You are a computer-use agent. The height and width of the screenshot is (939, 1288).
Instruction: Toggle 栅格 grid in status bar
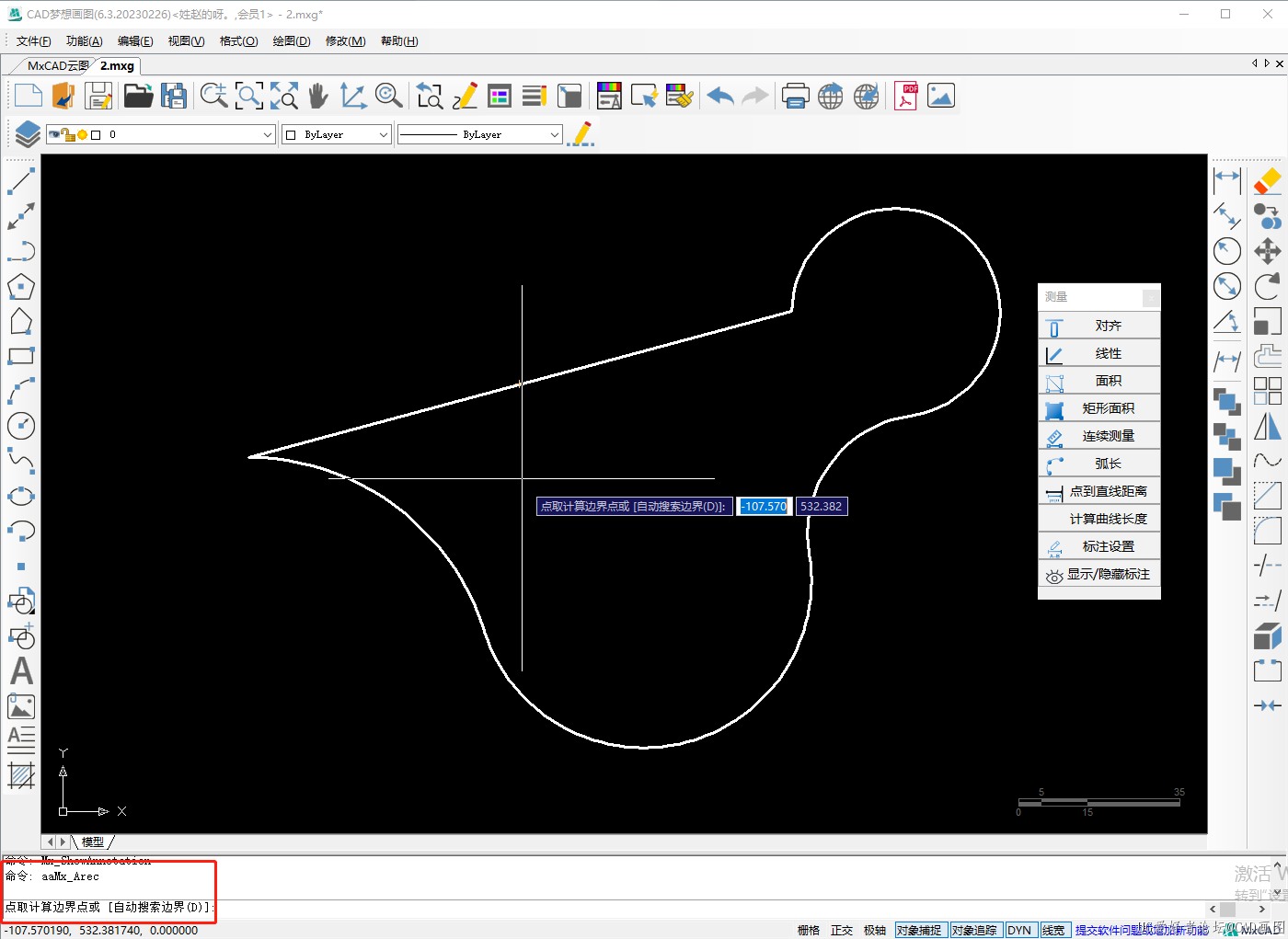pos(808,931)
